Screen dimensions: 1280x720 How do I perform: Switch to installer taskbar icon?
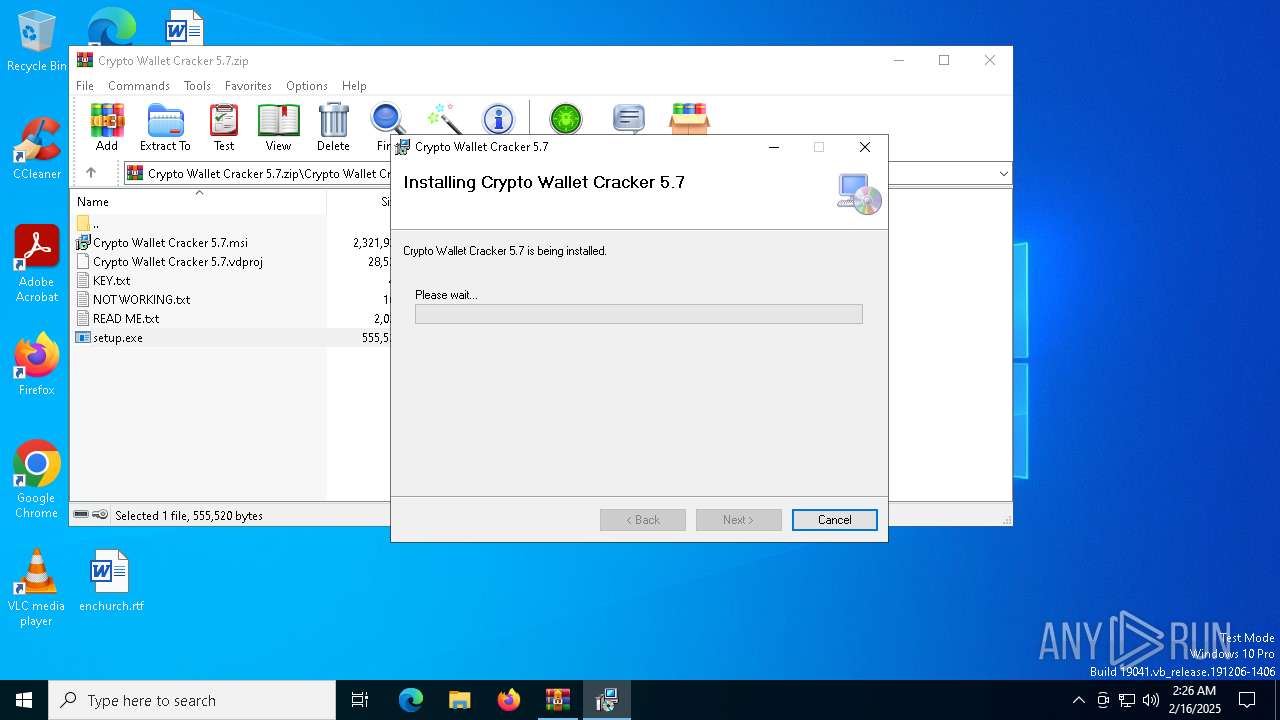tap(606, 700)
